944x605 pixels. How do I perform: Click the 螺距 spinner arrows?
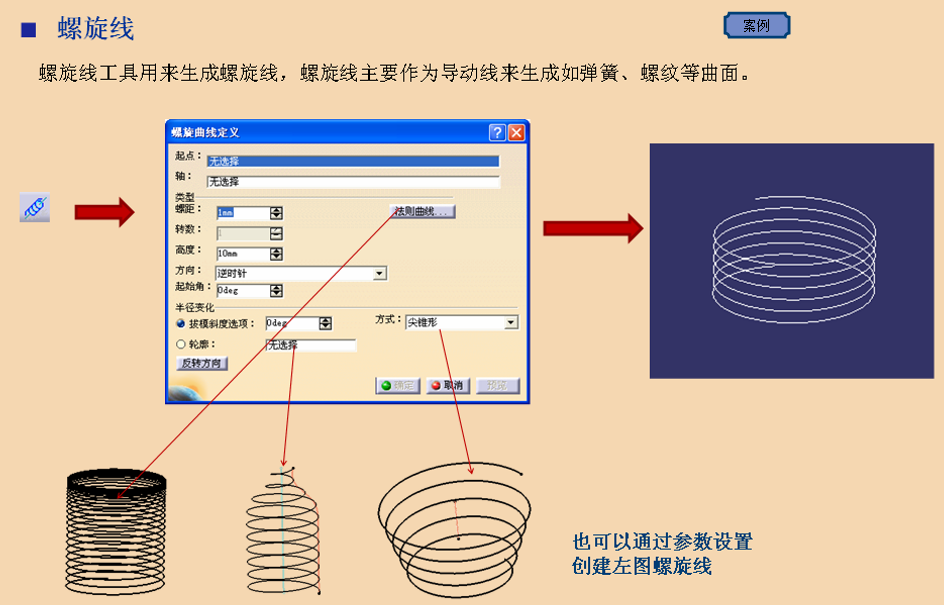276,213
